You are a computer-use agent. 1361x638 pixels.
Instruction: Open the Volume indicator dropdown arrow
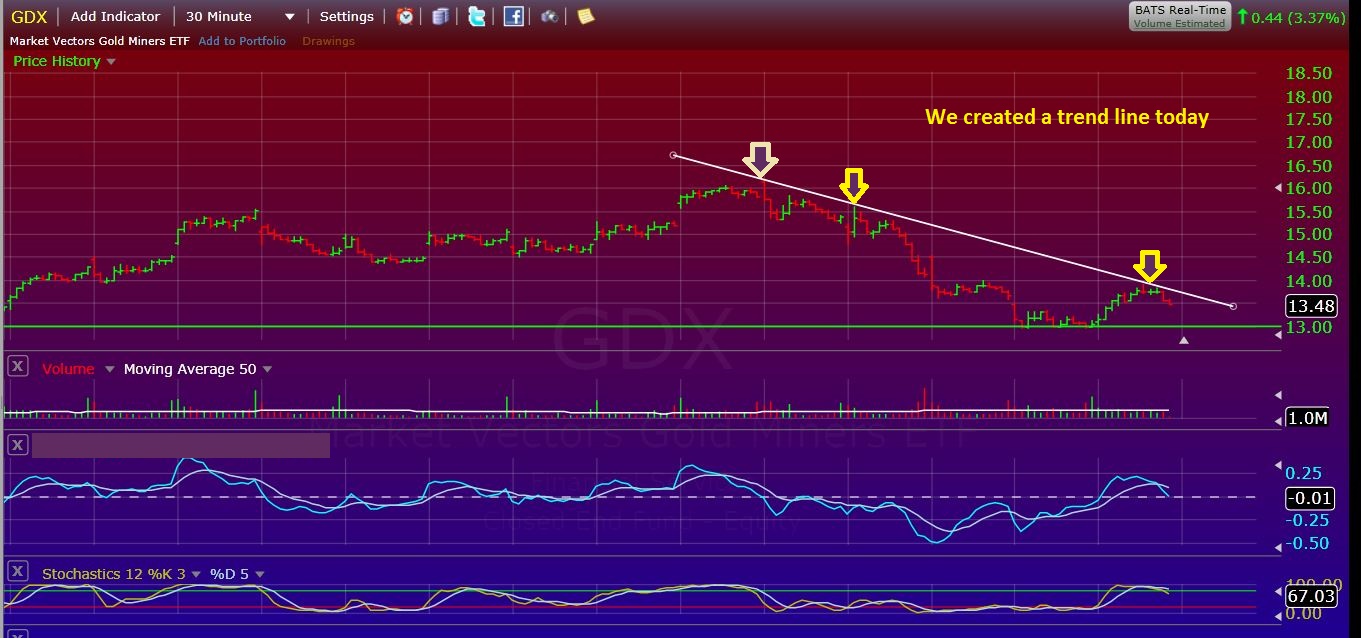click(x=110, y=369)
